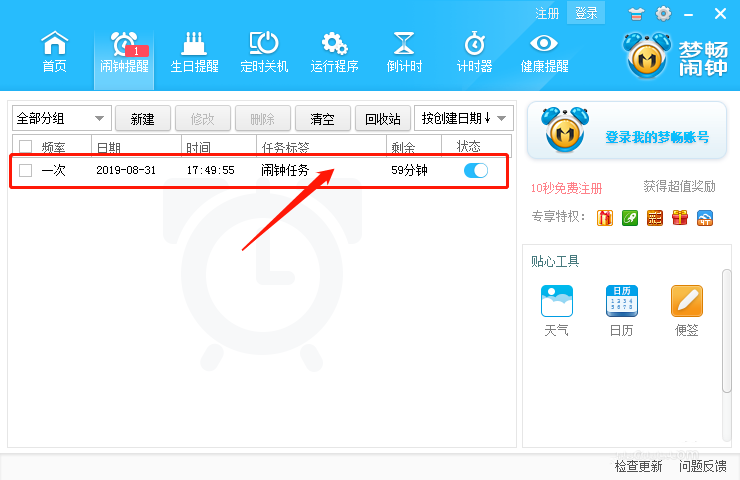Expand the 全部分组 group dropdown

[62, 118]
